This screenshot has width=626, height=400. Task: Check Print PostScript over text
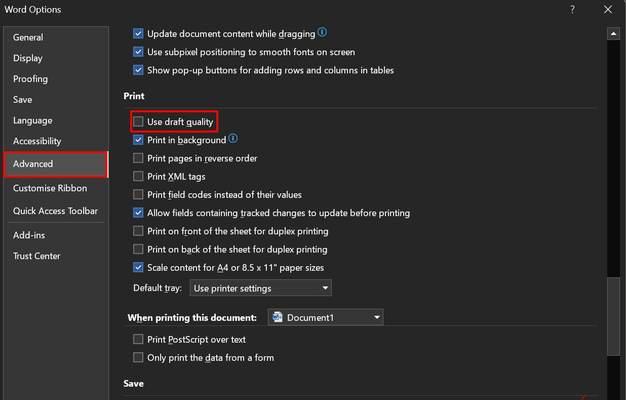pyautogui.click(x=138, y=339)
